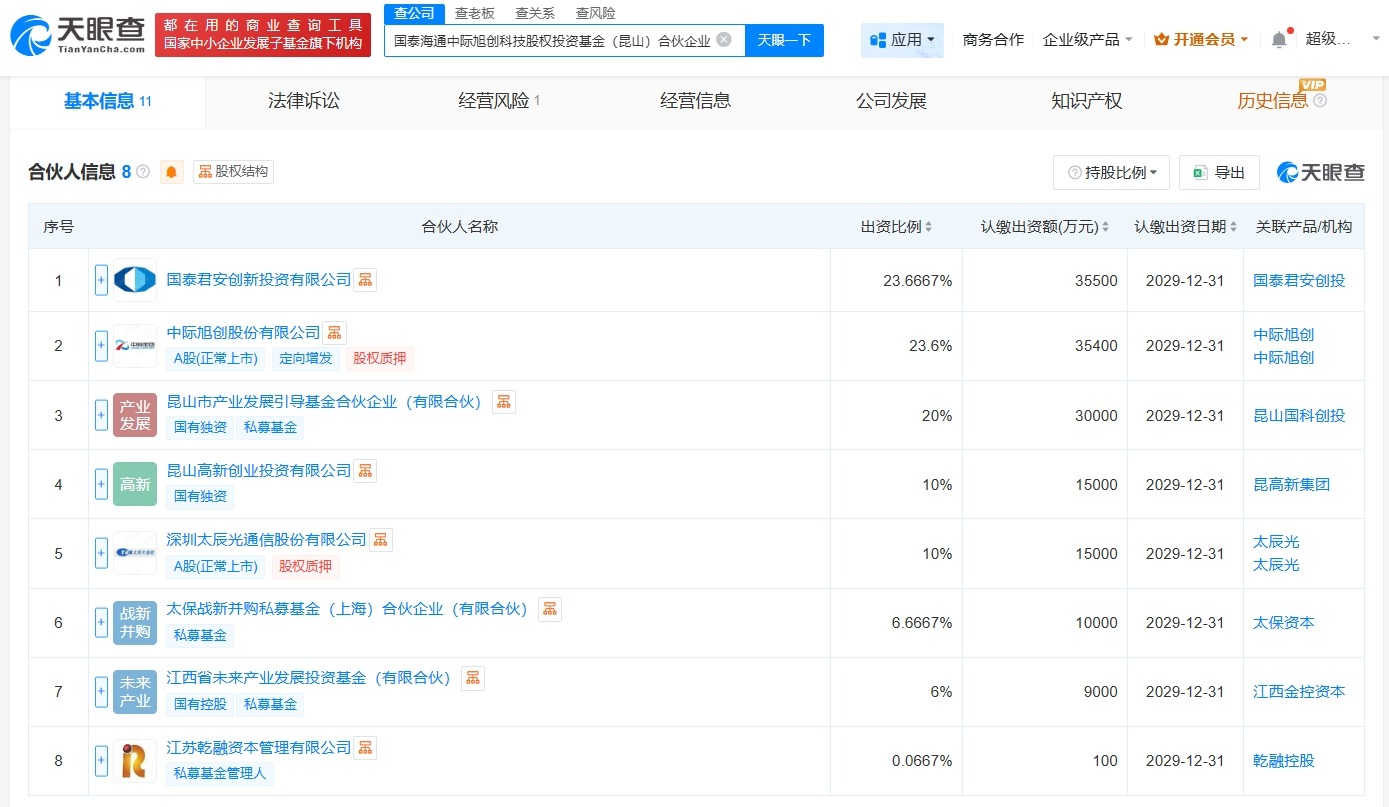The width and height of the screenshot is (1389, 807).
Task: Clear the search box with the X icon
Action: pos(724,40)
